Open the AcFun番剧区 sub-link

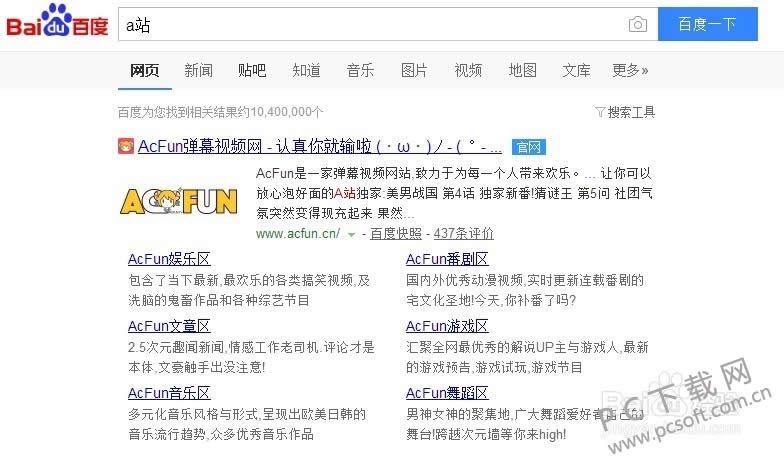(x=447, y=260)
